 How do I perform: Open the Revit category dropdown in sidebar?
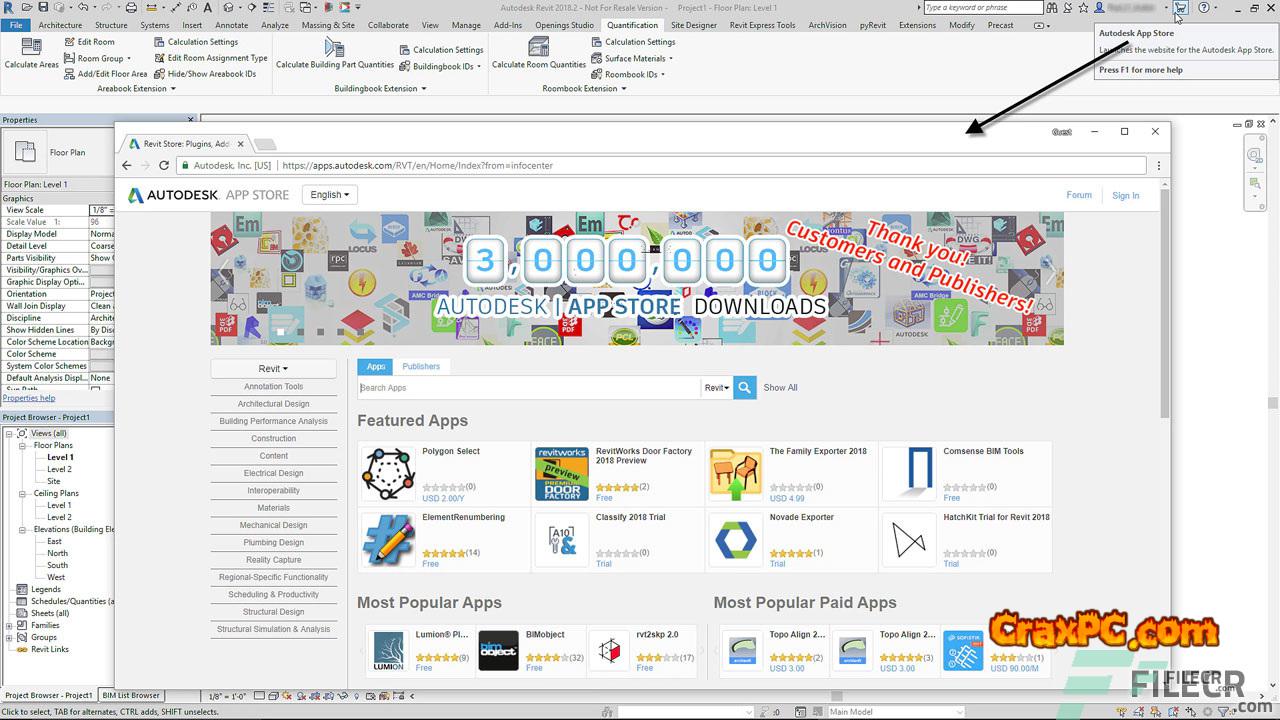point(273,368)
